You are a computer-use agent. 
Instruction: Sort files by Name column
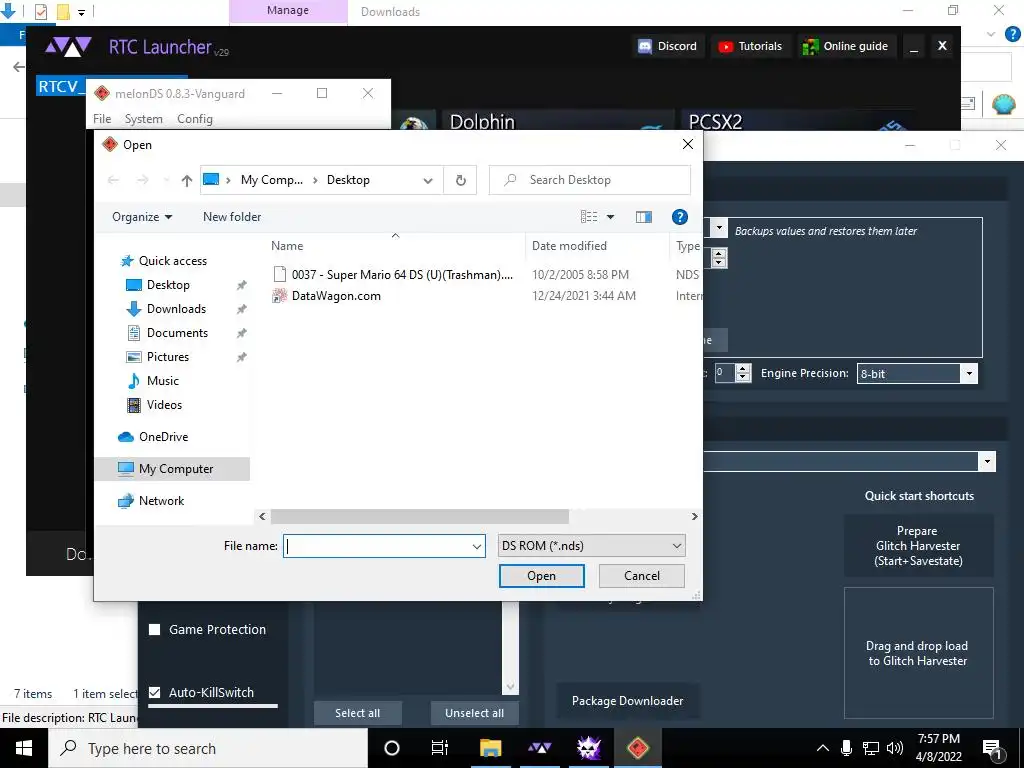287,246
